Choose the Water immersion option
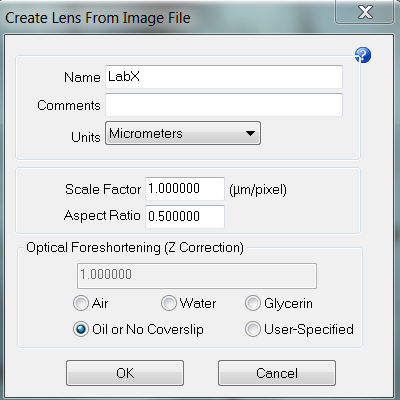The width and height of the screenshot is (400, 400). pos(169,303)
